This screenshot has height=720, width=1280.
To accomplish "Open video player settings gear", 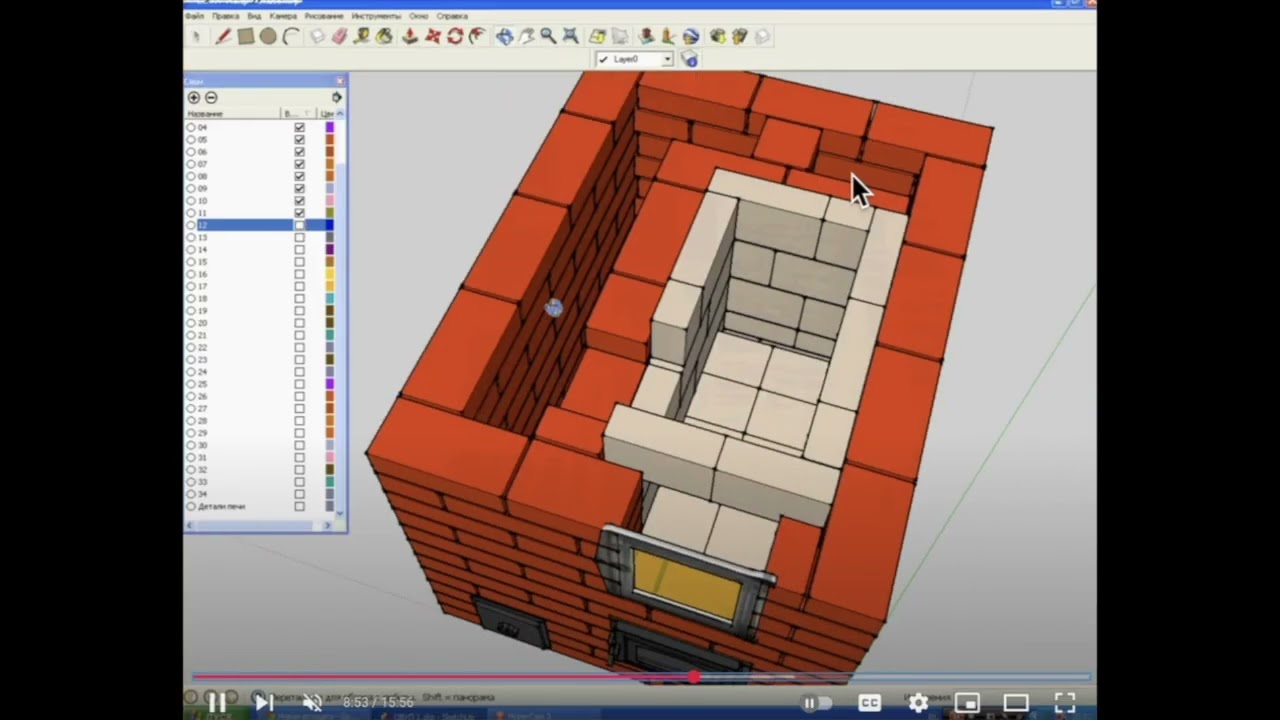I will click(918, 703).
